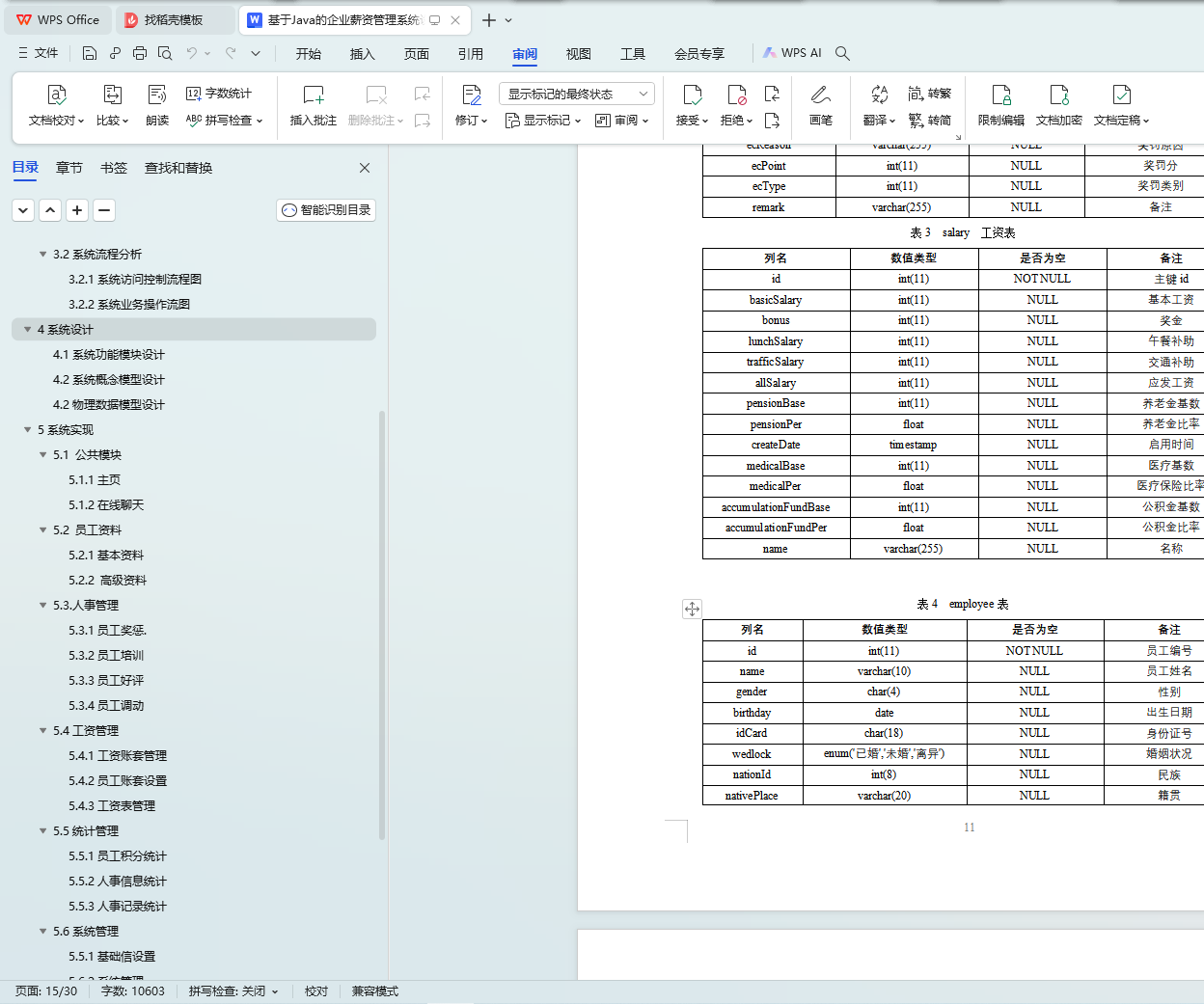The height and width of the screenshot is (1004, 1204).
Task: Open the 显示标记 dropdown
Action: [543, 121]
